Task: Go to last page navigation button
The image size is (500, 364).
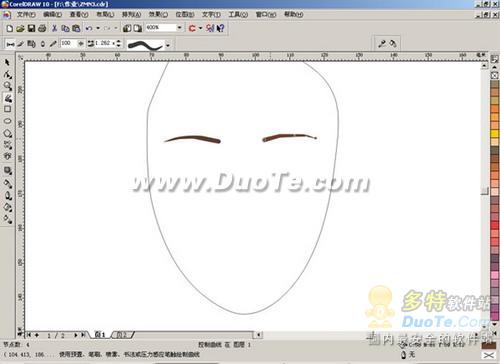Action: pos(83,335)
